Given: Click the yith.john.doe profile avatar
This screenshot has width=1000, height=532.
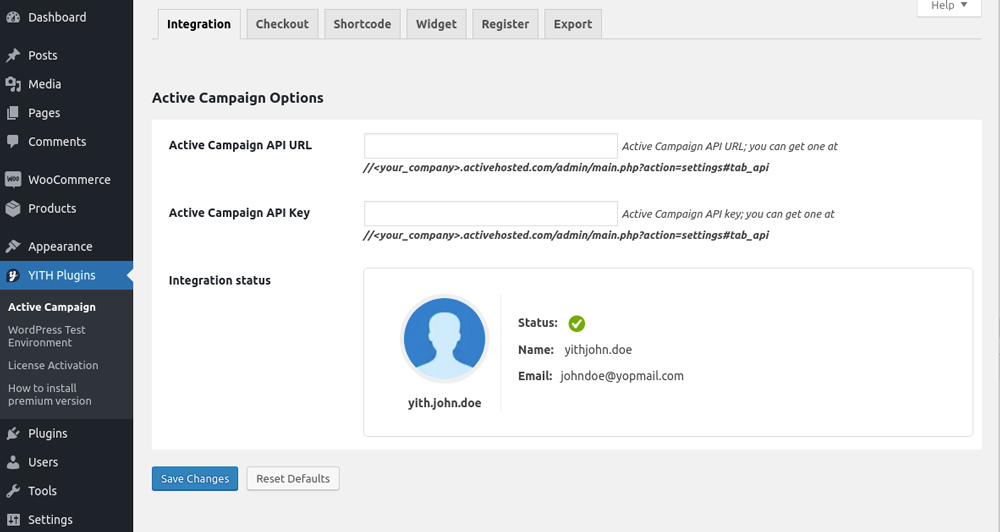Looking at the screenshot, I should point(444,339).
